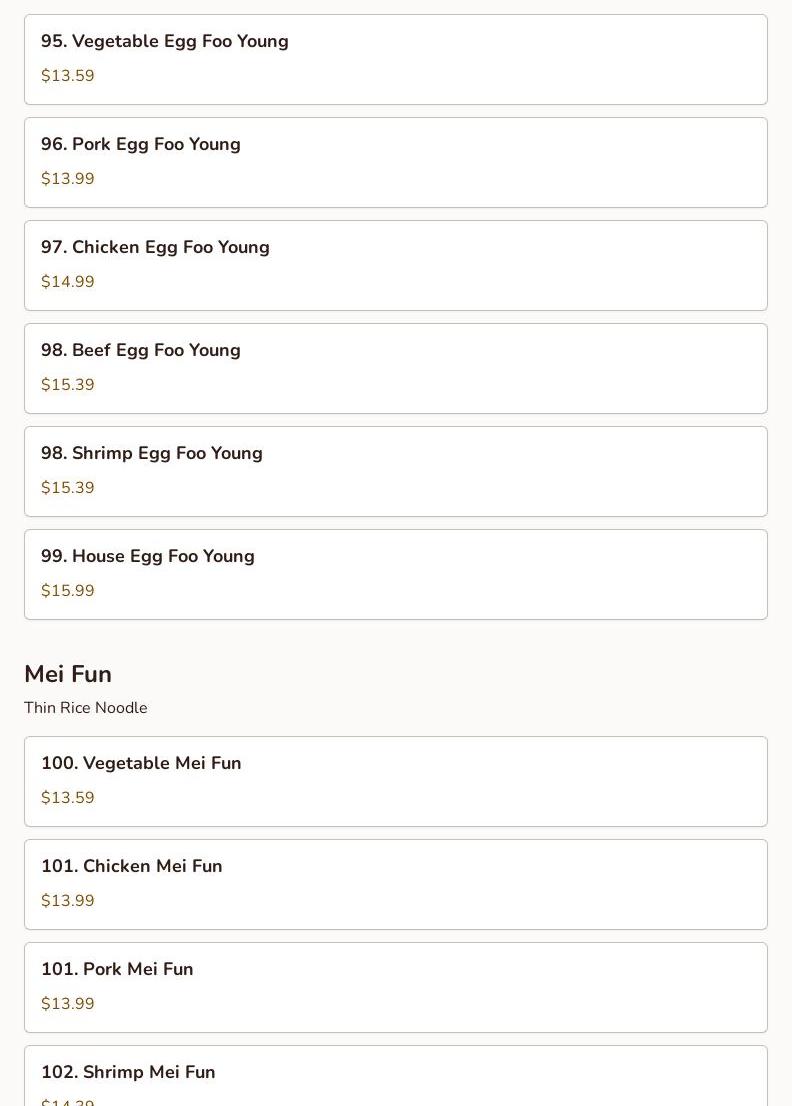
Task: Click the Thin Rice Noodle subtitle
Action: pyautogui.click(x=86, y=707)
